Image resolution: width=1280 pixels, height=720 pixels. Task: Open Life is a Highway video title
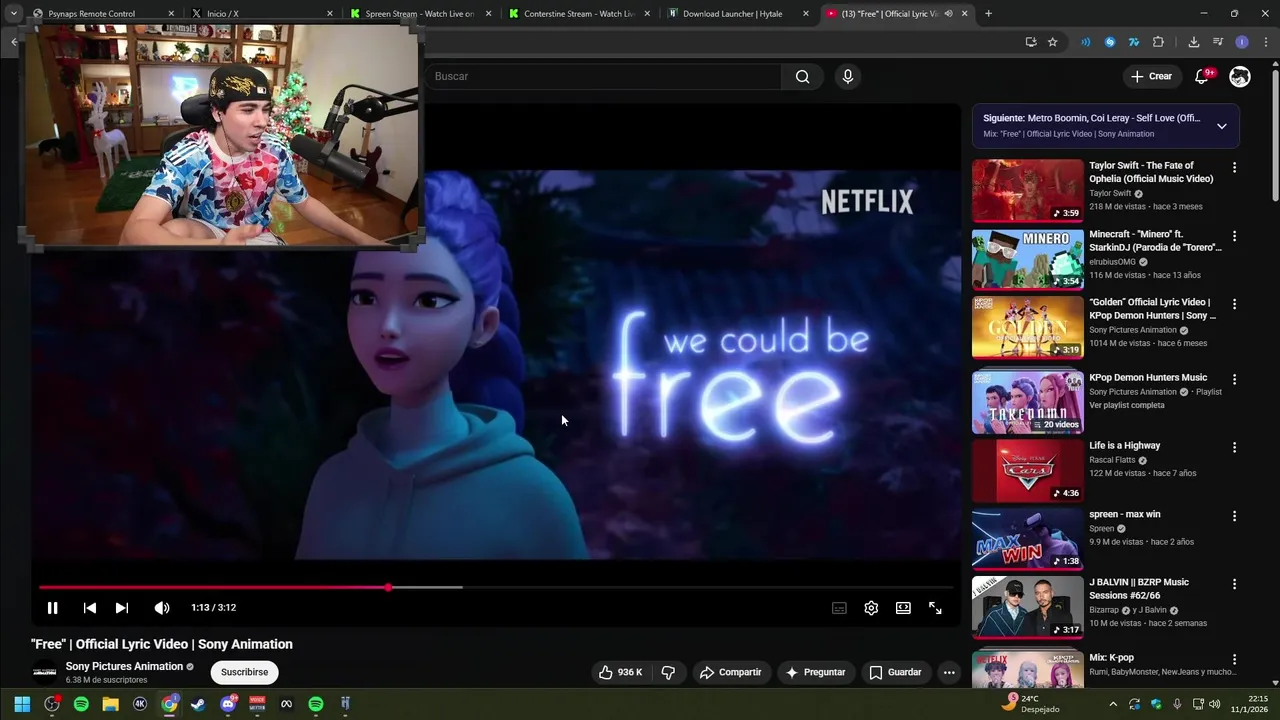(1124, 446)
